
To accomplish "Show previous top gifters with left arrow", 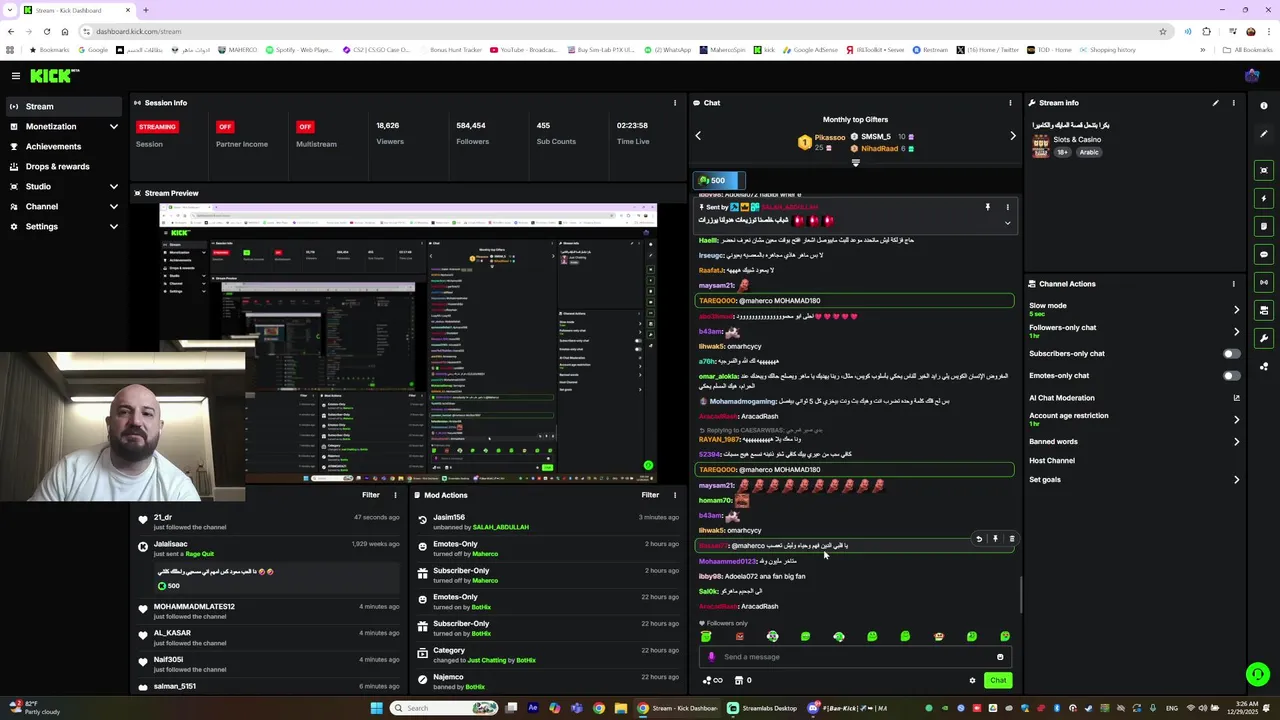I will (698, 136).
